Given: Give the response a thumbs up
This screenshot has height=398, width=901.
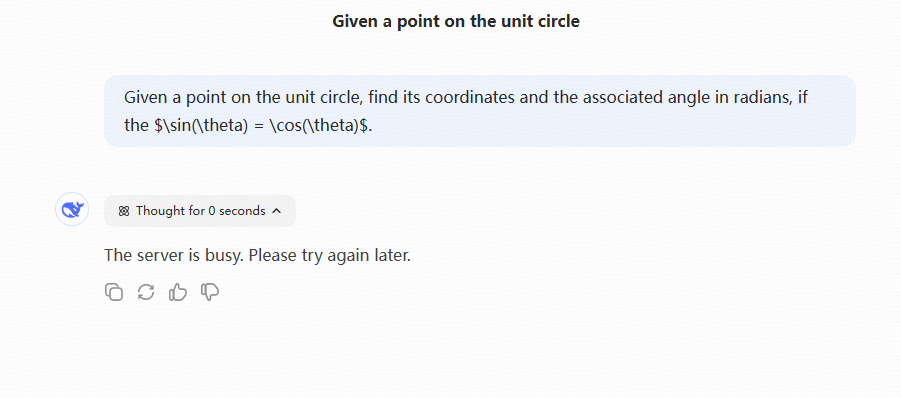Looking at the screenshot, I should click(178, 292).
